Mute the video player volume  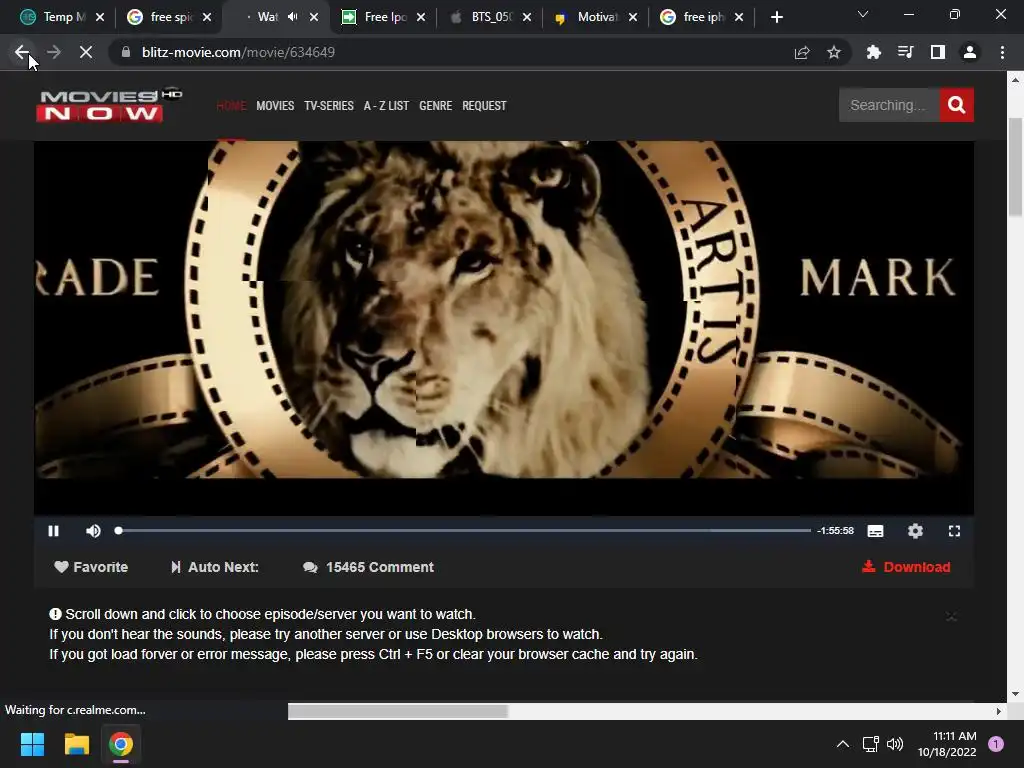(93, 531)
